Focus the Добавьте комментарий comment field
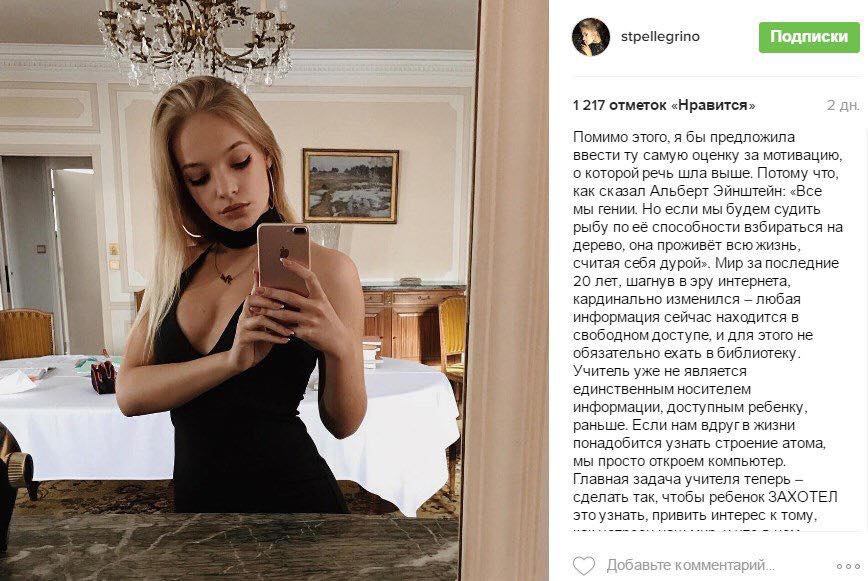This screenshot has width=868, height=581. click(690, 566)
